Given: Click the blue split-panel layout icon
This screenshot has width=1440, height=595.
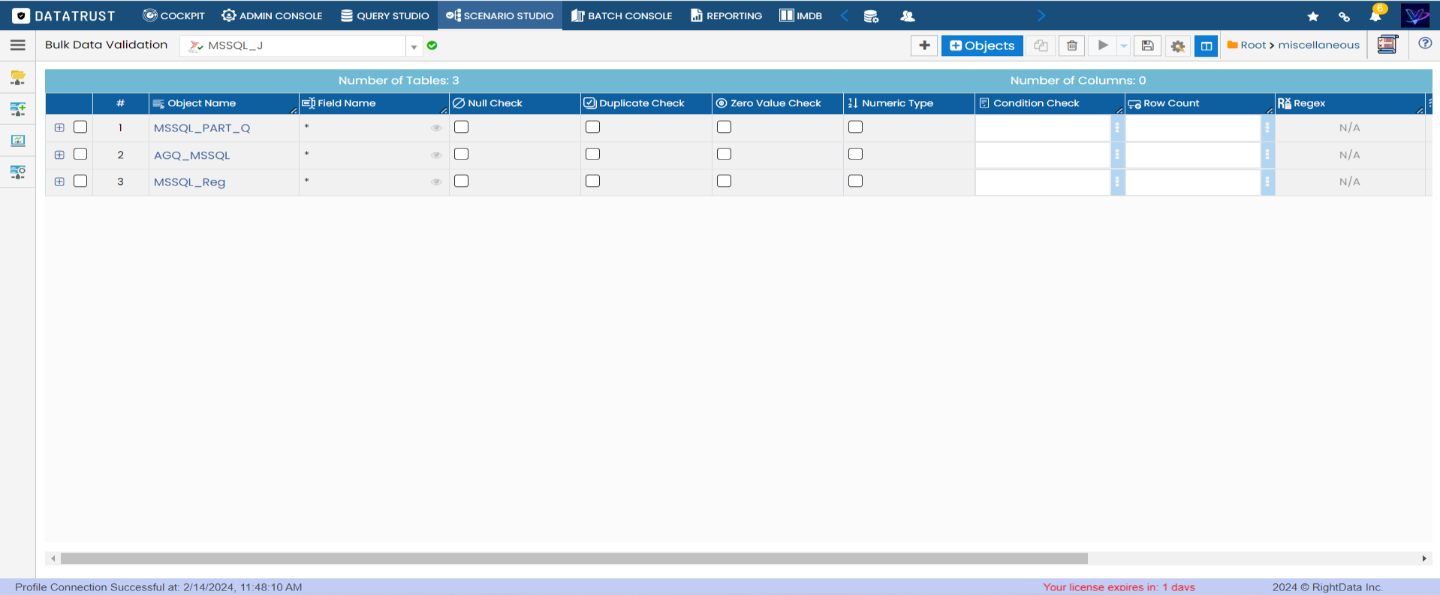Looking at the screenshot, I should pos(1206,46).
